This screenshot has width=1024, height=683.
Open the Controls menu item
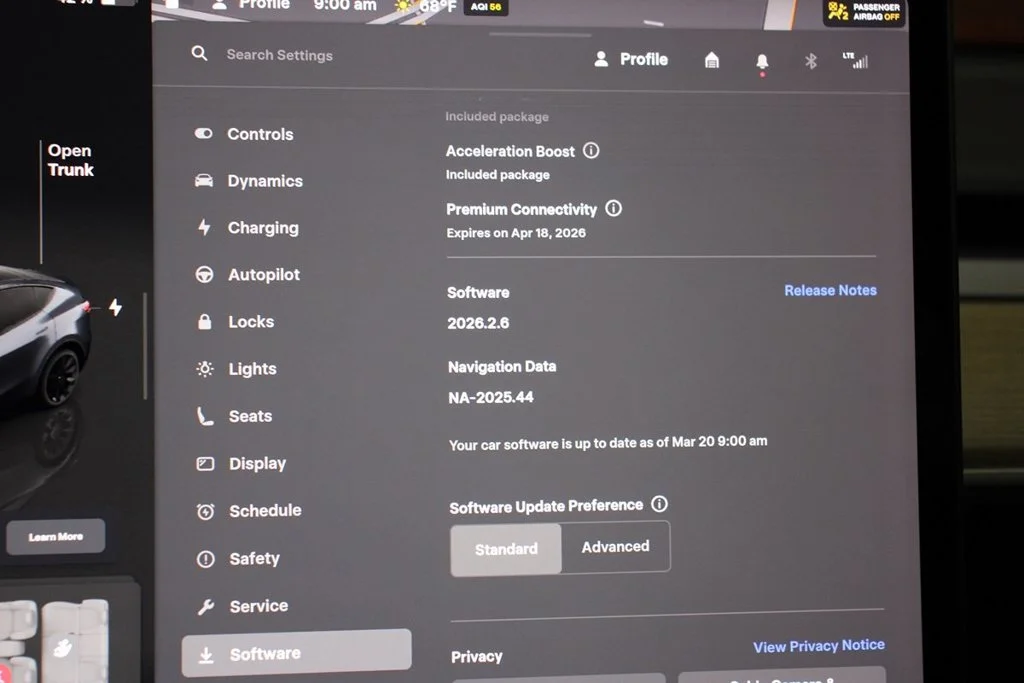(244, 134)
